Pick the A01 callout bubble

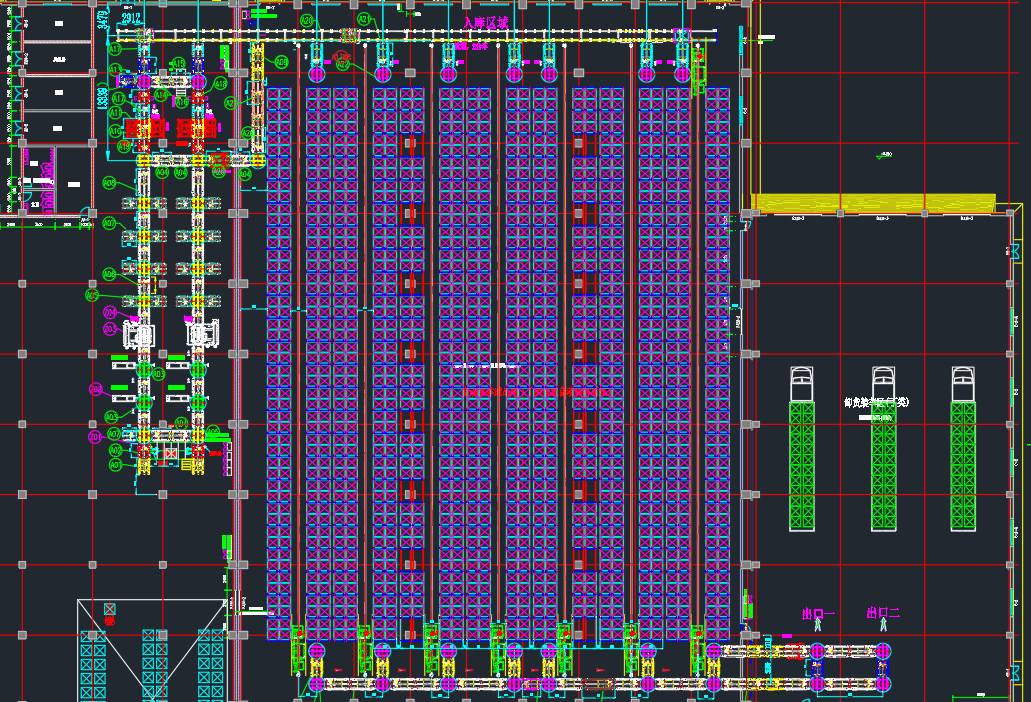pyautogui.click(x=116, y=465)
